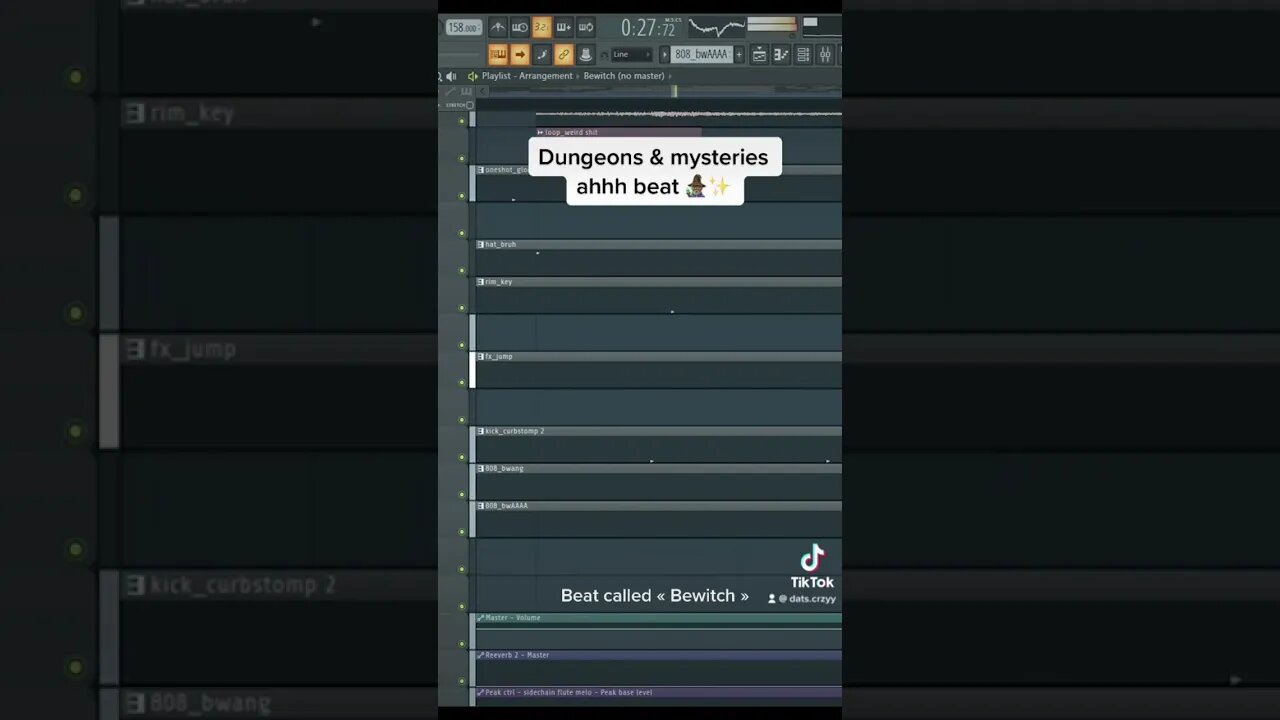Viewport: 1280px width, 720px height.
Task: Click the hat-shaped icon in toolbar
Action: click(586, 55)
